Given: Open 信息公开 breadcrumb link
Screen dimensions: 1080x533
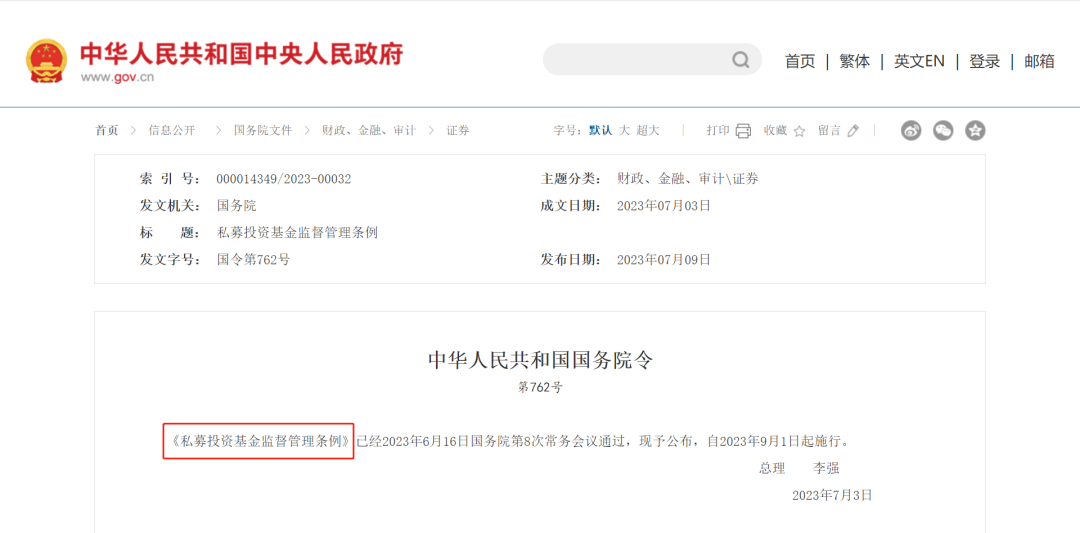Looking at the screenshot, I should (x=172, y=130).
